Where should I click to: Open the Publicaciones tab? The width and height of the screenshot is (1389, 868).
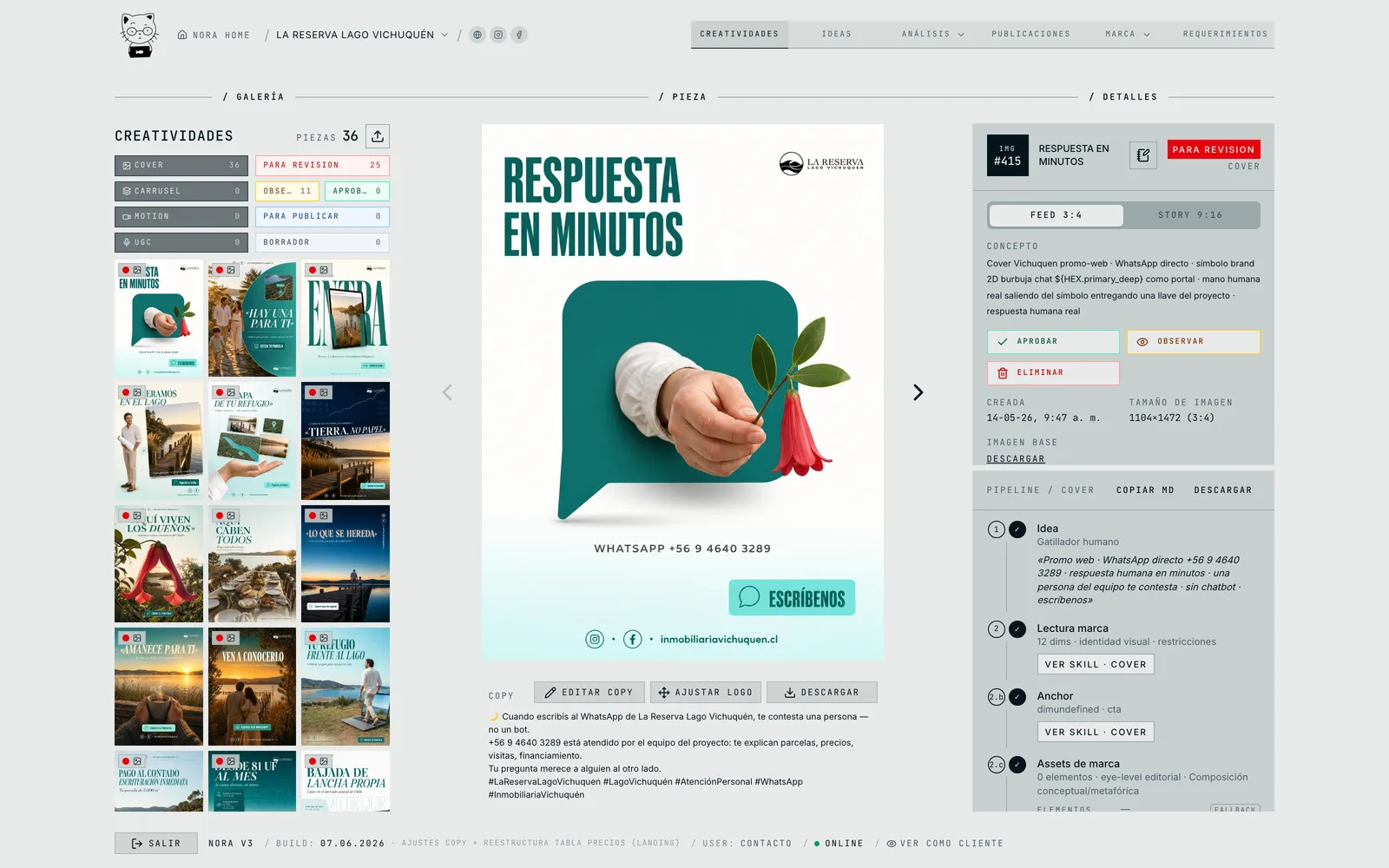(x=1031, y=34)
